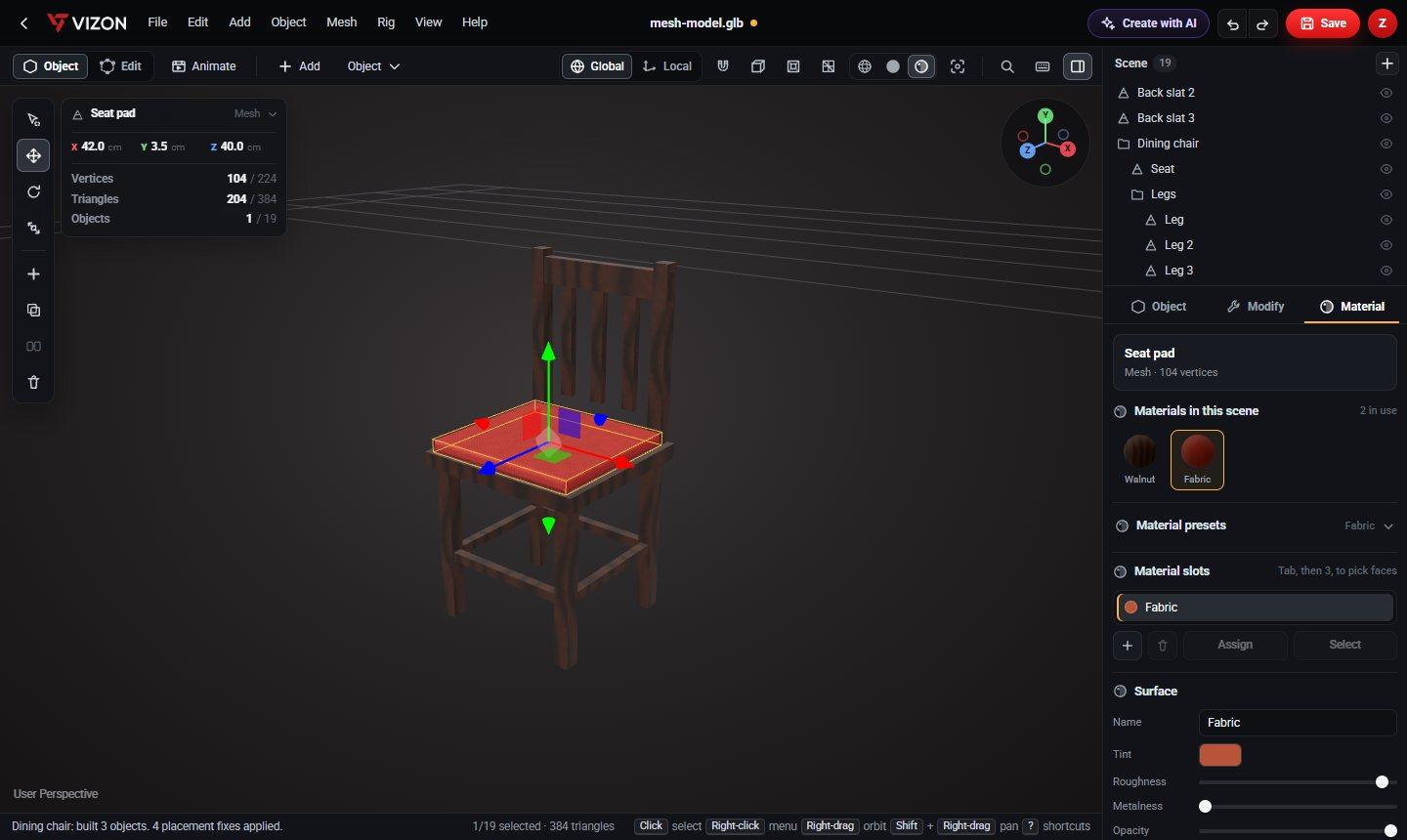Activate the Move tool

coord(33,155)
